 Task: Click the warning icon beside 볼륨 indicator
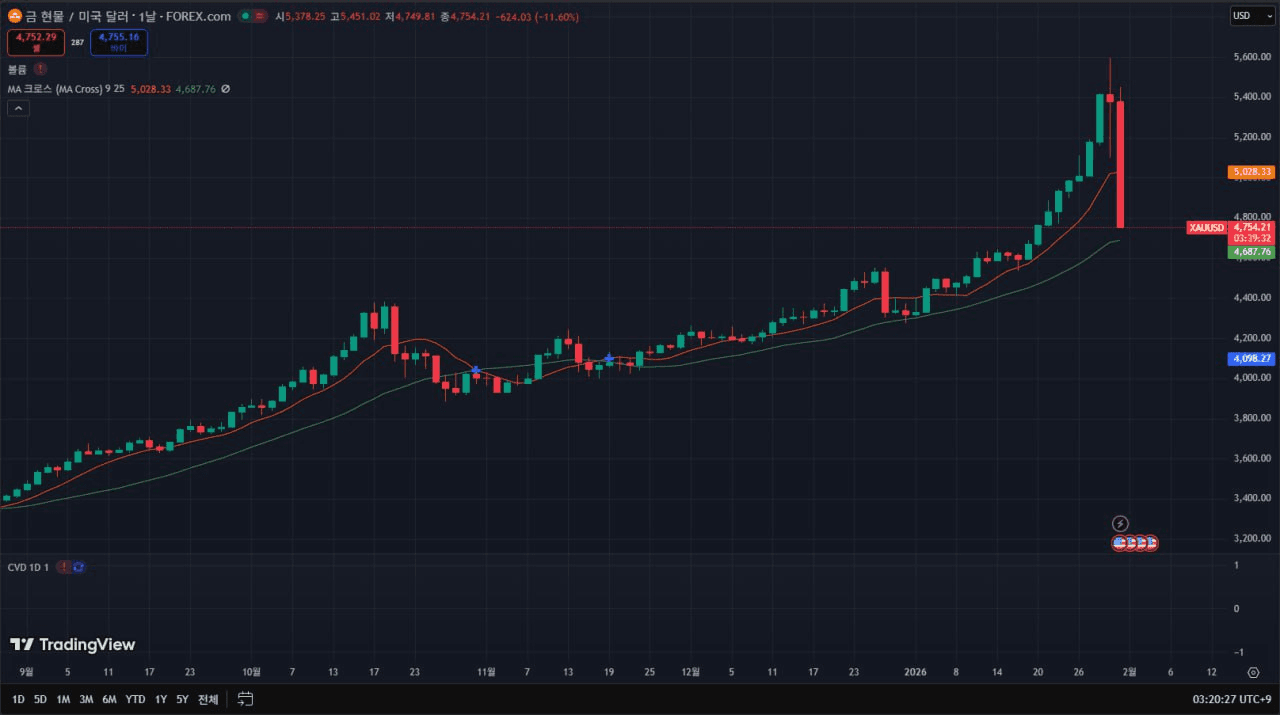[x=40, y=68]
